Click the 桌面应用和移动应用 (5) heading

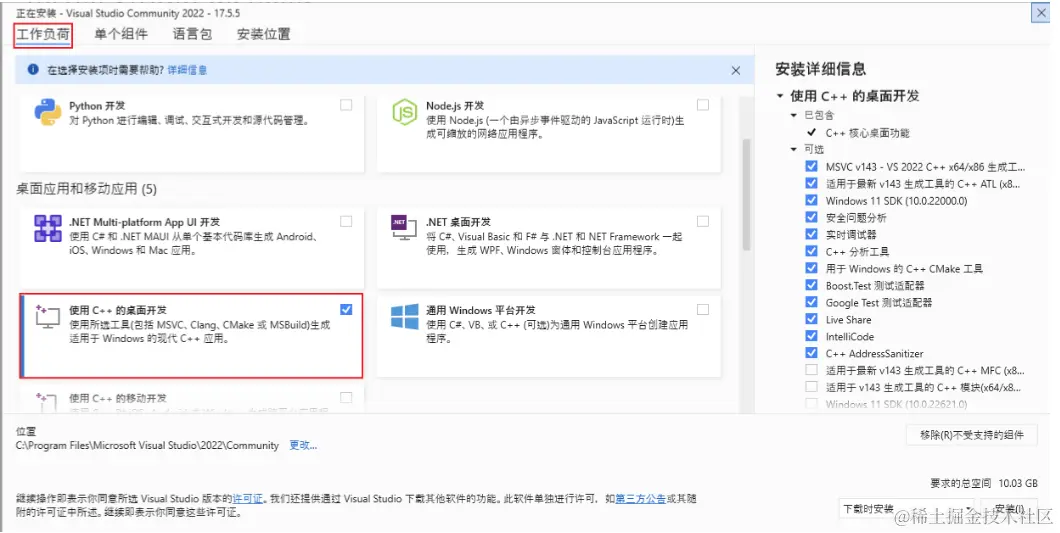87,189
